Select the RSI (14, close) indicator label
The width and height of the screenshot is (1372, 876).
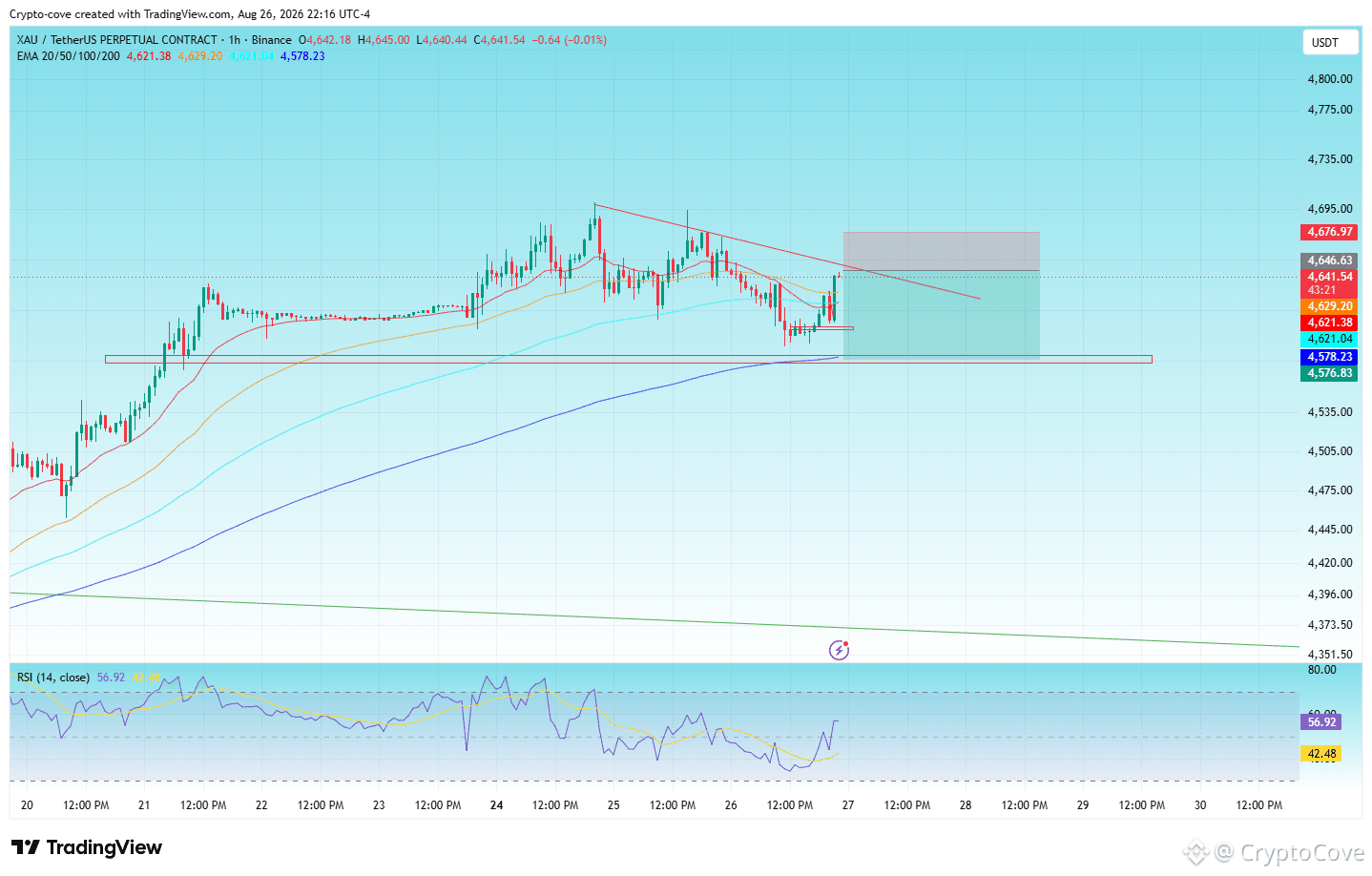point(53,678)
